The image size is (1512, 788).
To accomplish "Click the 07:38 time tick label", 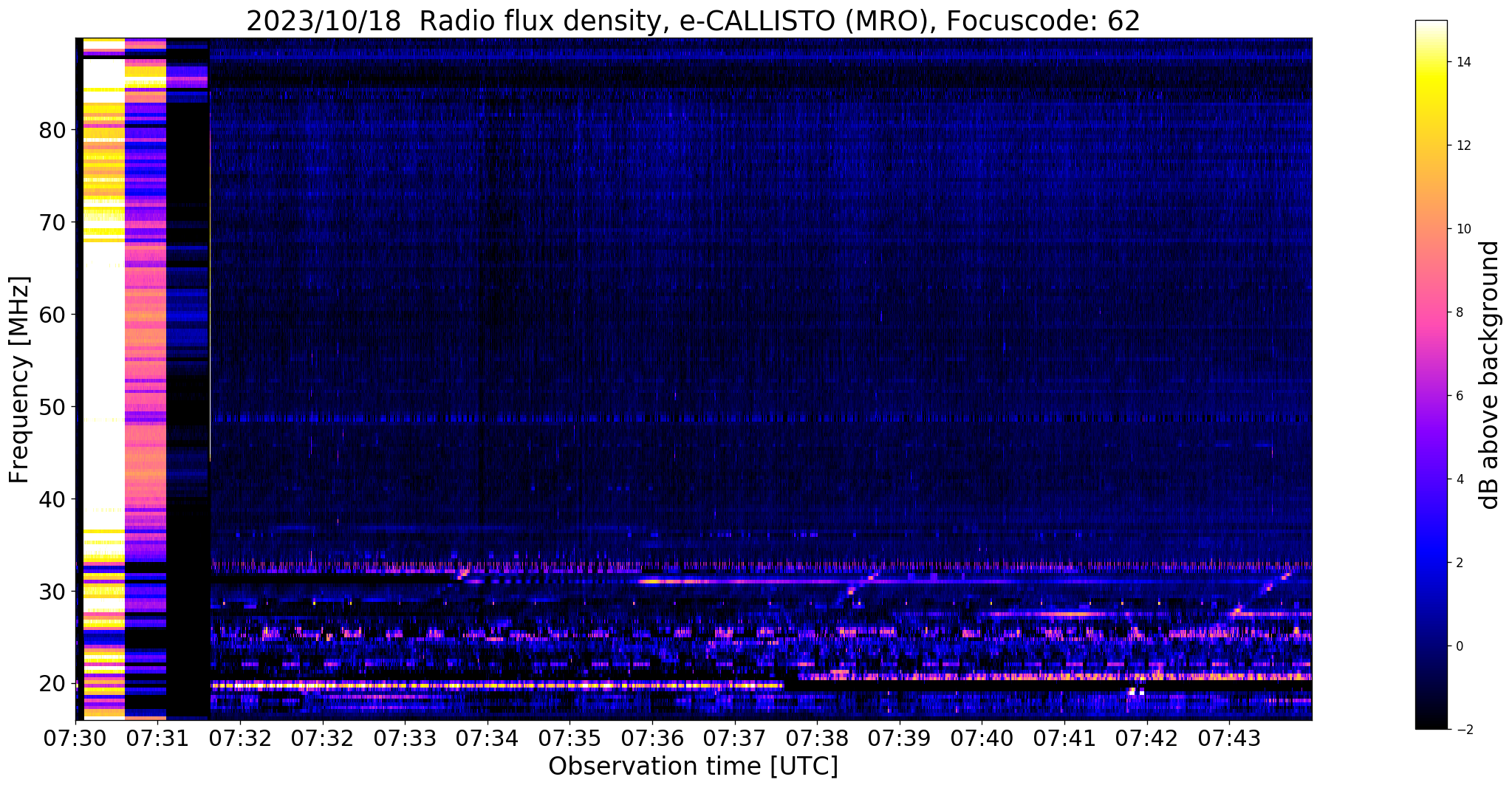I will 817,738.
